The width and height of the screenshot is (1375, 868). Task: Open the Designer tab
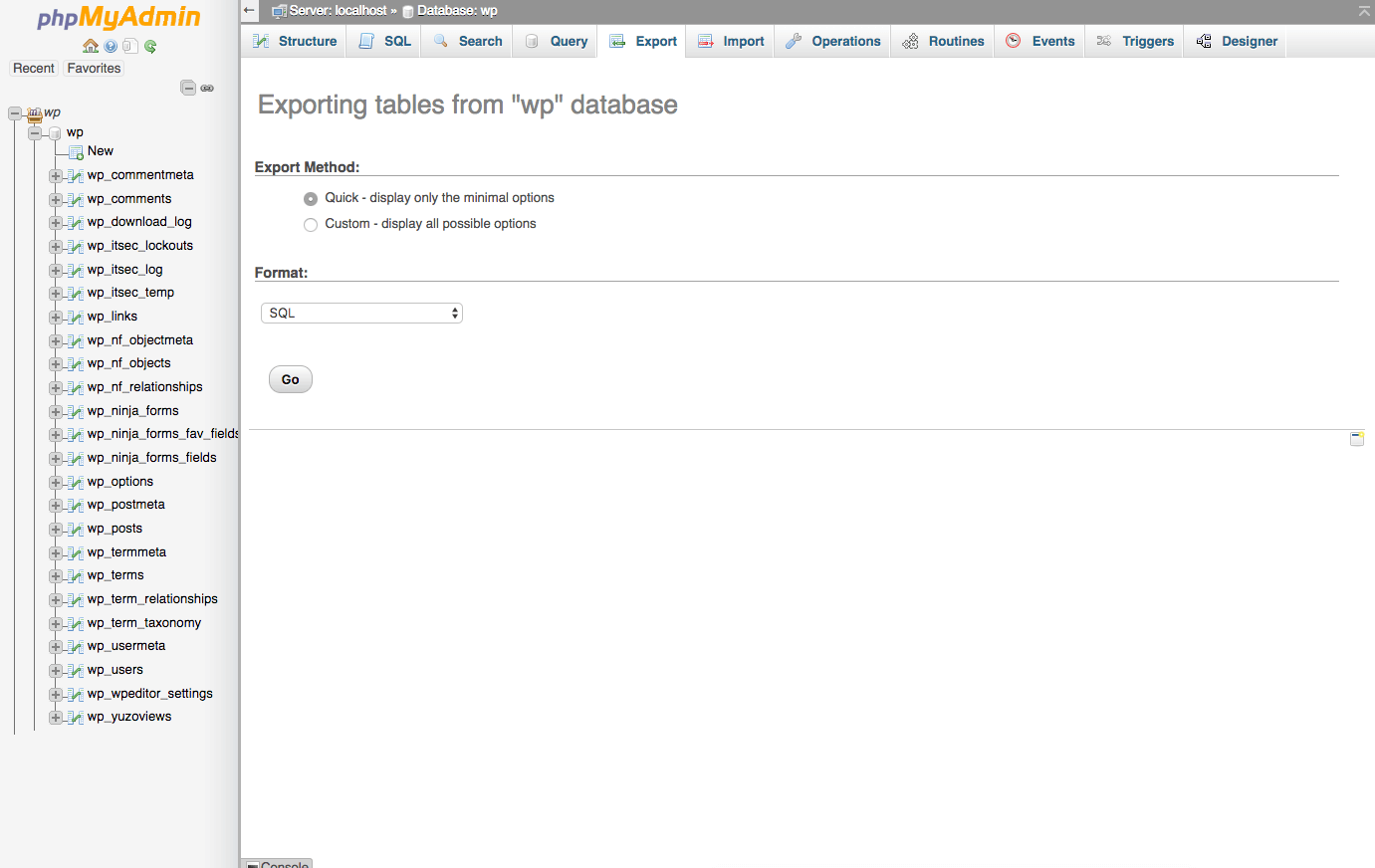(1237, 41)
